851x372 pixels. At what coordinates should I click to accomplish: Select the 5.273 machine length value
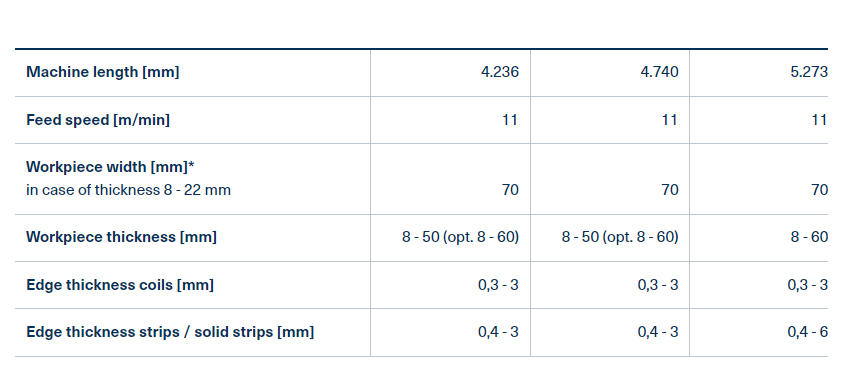coord(809,72)
